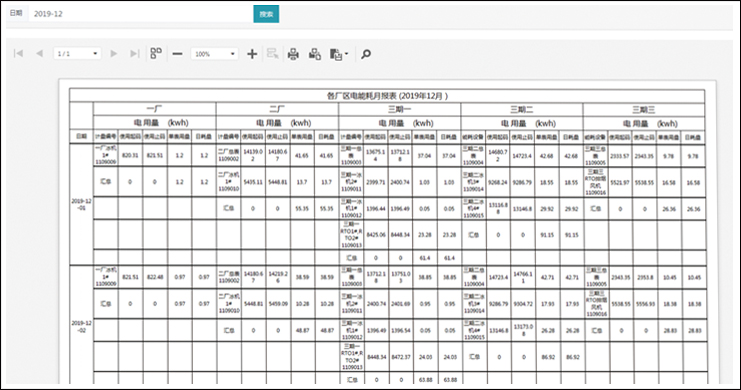Click the date field showing 2019-12
The width and height of the screenshot is (741, 390).
(141, 14)
